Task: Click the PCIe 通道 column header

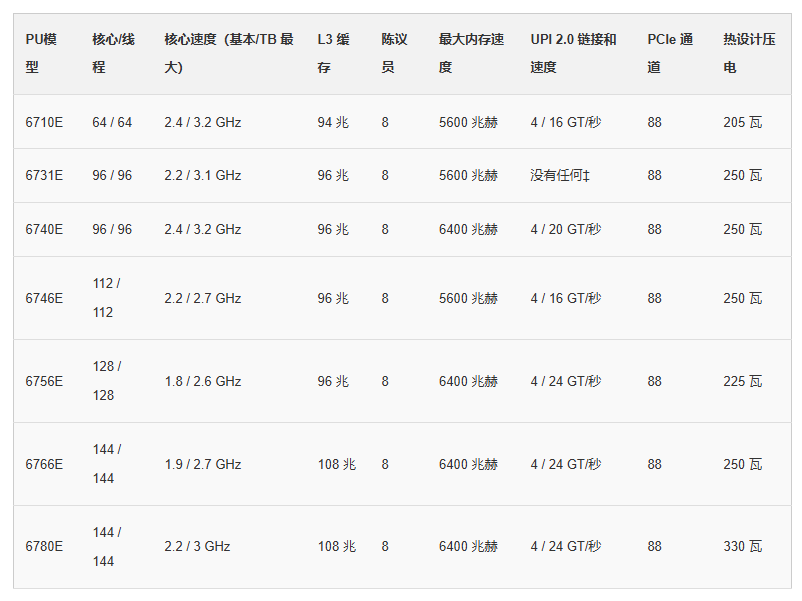Action: coord(670,53)
